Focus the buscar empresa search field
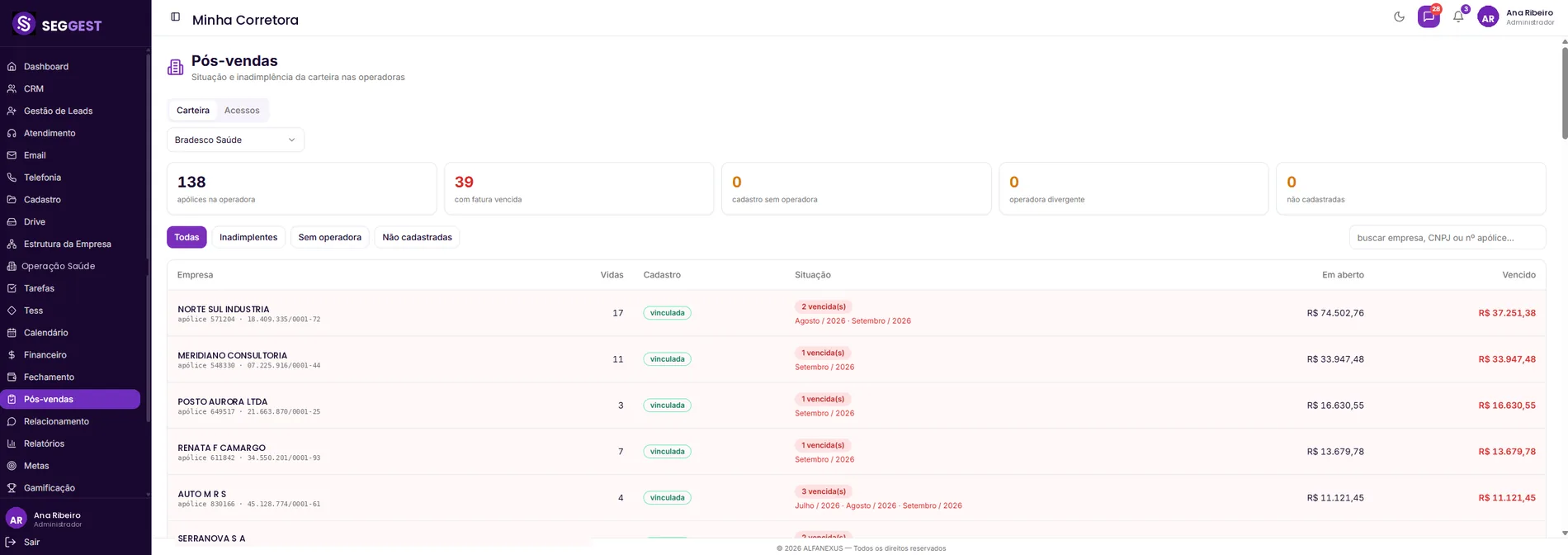Image resolution: width=1568 pixels, height=555 pixels. click(1448, 237)
